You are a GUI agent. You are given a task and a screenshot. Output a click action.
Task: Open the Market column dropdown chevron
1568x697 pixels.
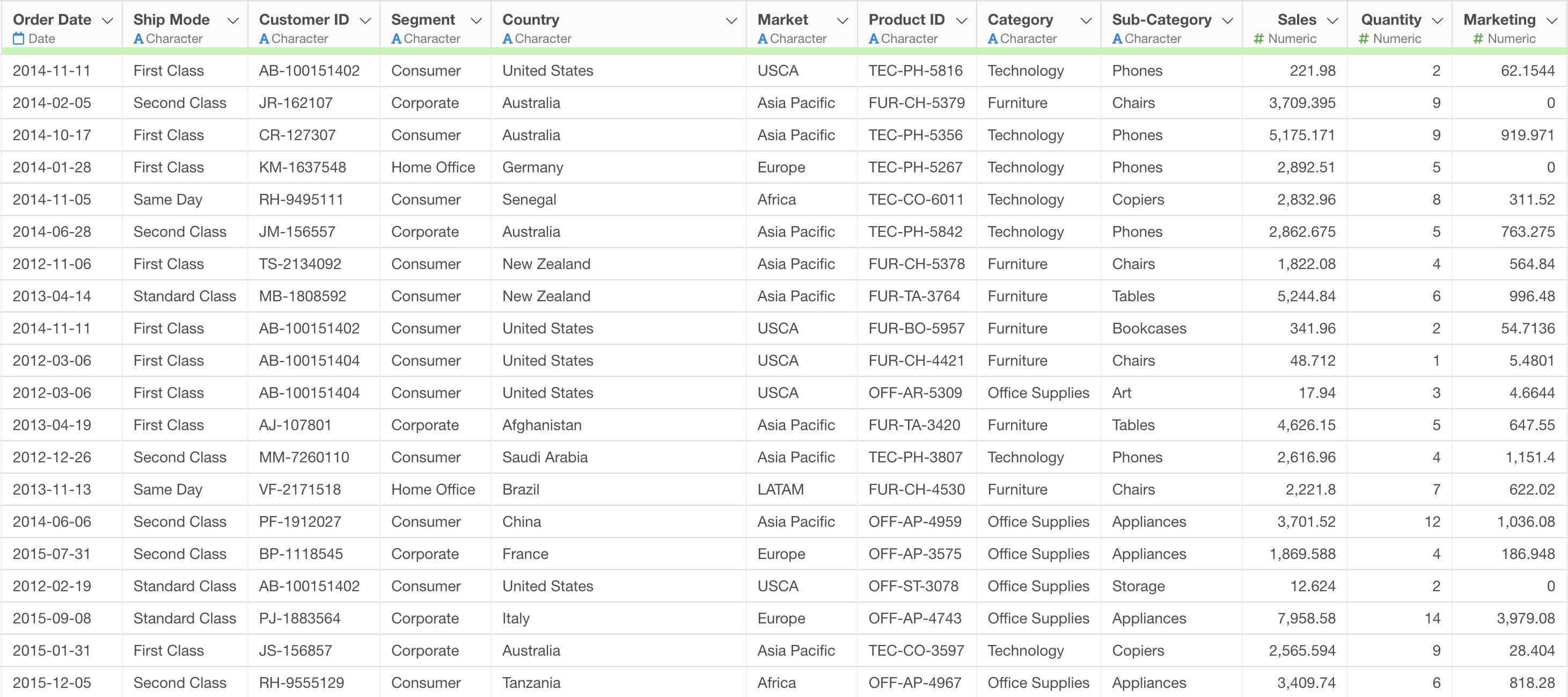coord(842,21)
